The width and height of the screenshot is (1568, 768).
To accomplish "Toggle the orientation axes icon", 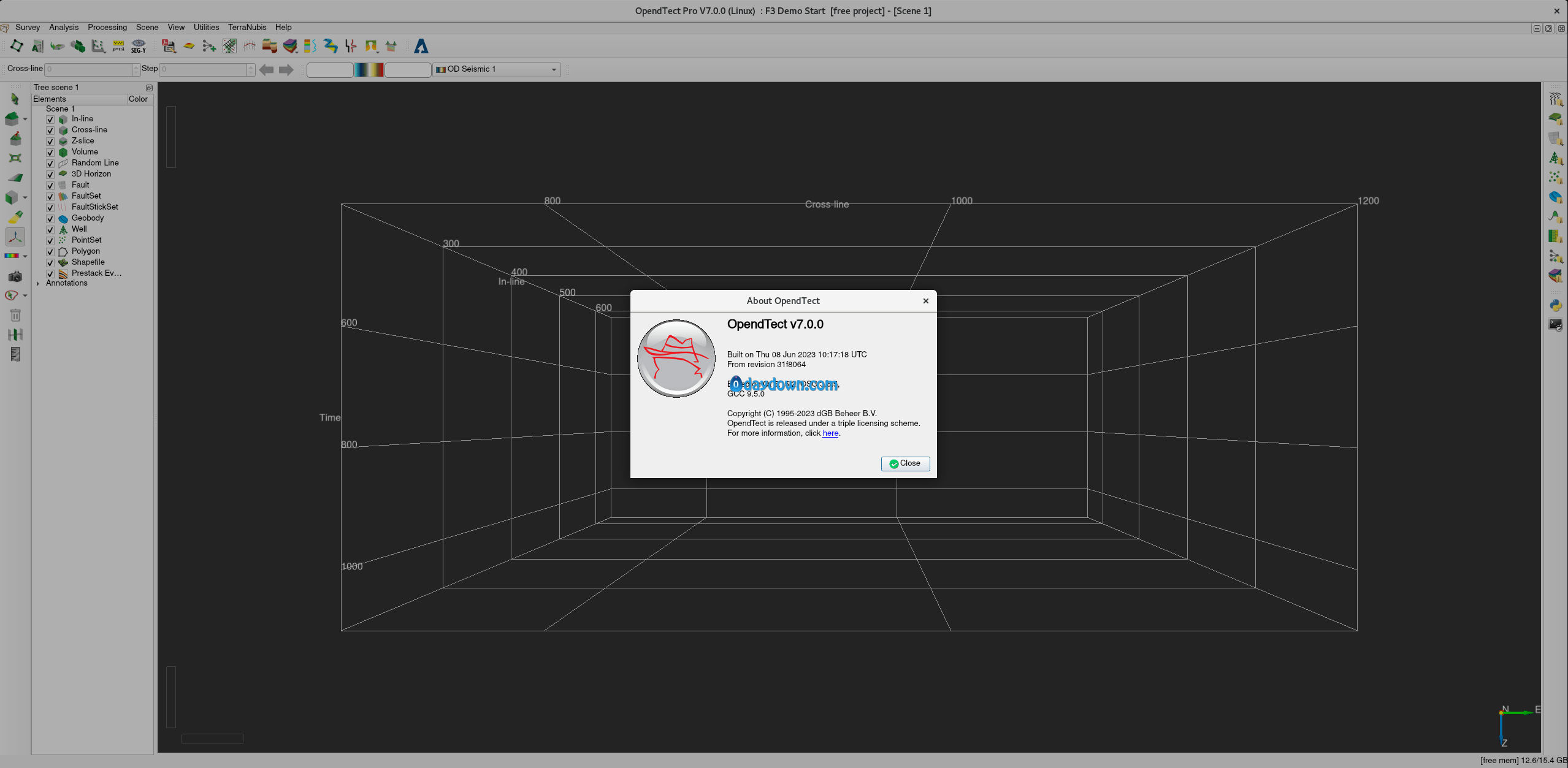I will click(15, 237).
